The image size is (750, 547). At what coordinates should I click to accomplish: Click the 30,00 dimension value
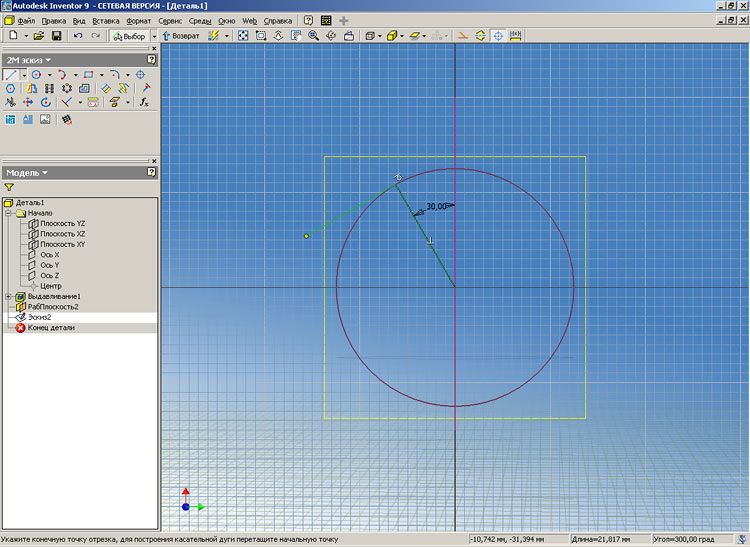pyautogui.click(x=436, y=206)
